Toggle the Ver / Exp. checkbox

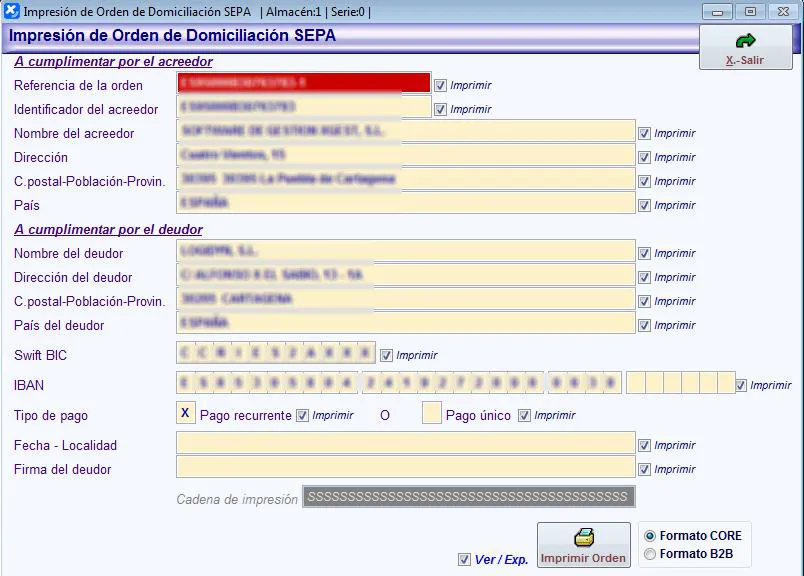(464, 560)
